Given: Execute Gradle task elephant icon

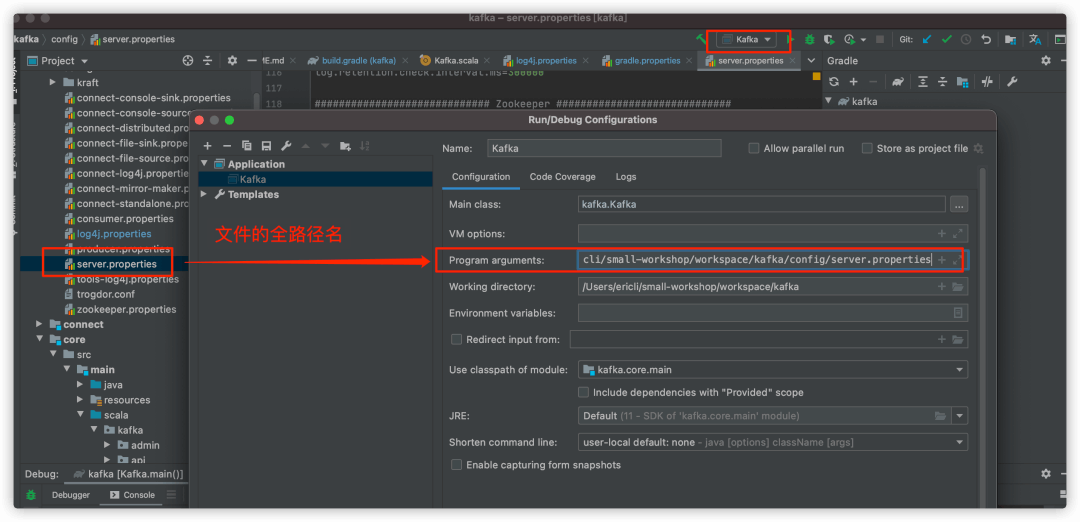Looking at the screenshot, I should click(x=898, y=82).
